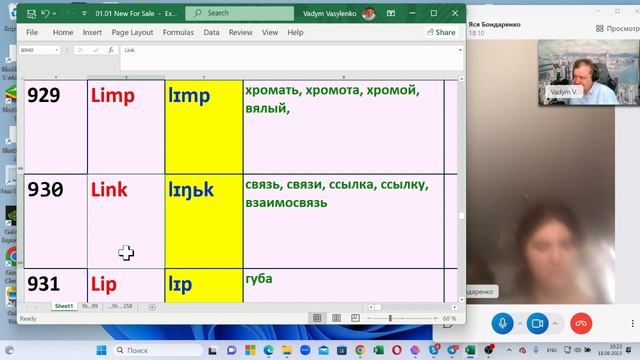Open more options dots in call window
The height and width of the screenshot is (360, 640).
pyautogui.click(x=633, y=323)
